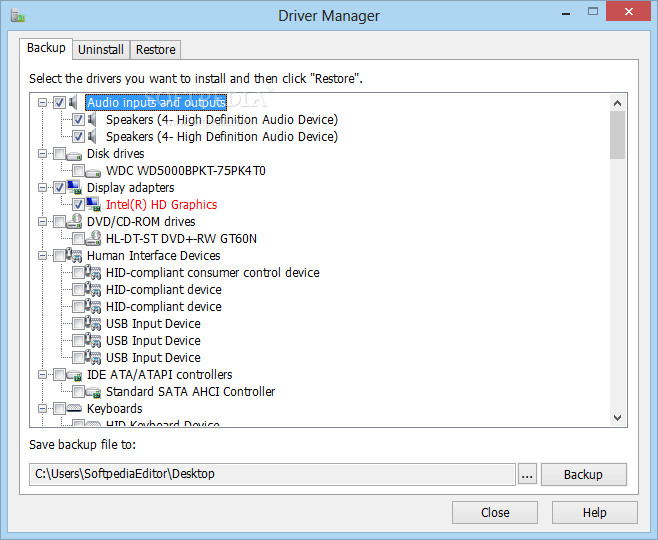This screenshot has height=540, width=658.
Task: Check the WDC WD5000BPKT-75PK4T0 checkbox
Action: pyautogui.click(x=78, y=170)
